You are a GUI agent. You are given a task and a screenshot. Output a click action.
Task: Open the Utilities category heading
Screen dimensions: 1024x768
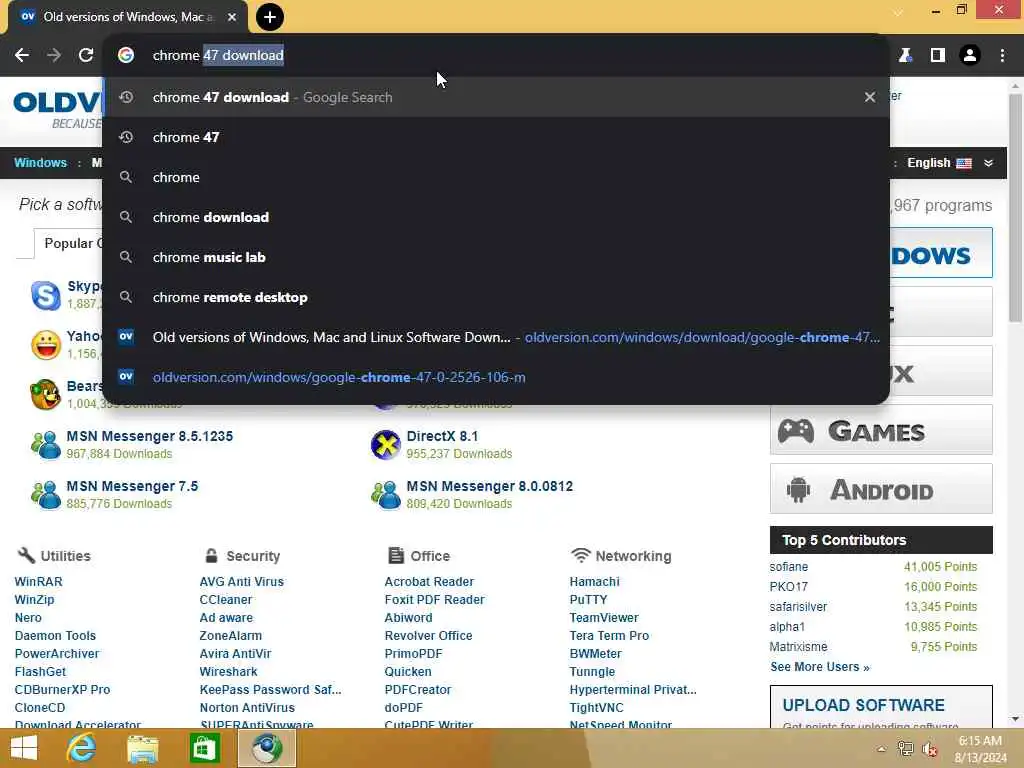(65, 556)
